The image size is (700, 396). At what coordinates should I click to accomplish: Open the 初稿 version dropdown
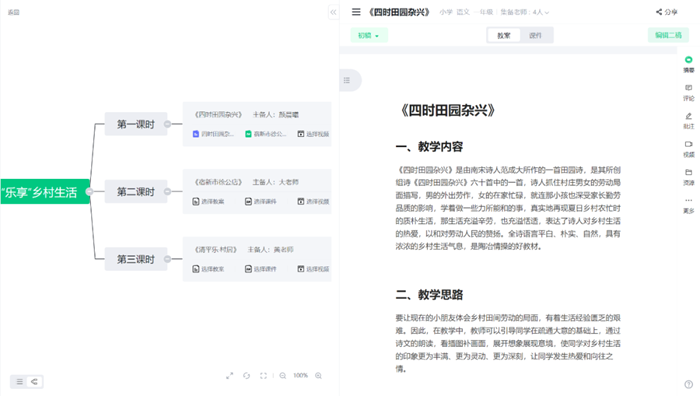click(x=369, y=35)
